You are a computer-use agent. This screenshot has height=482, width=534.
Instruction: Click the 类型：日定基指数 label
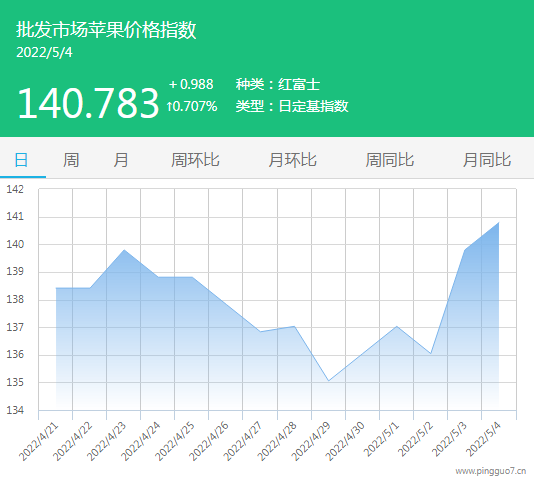(292, 106)
